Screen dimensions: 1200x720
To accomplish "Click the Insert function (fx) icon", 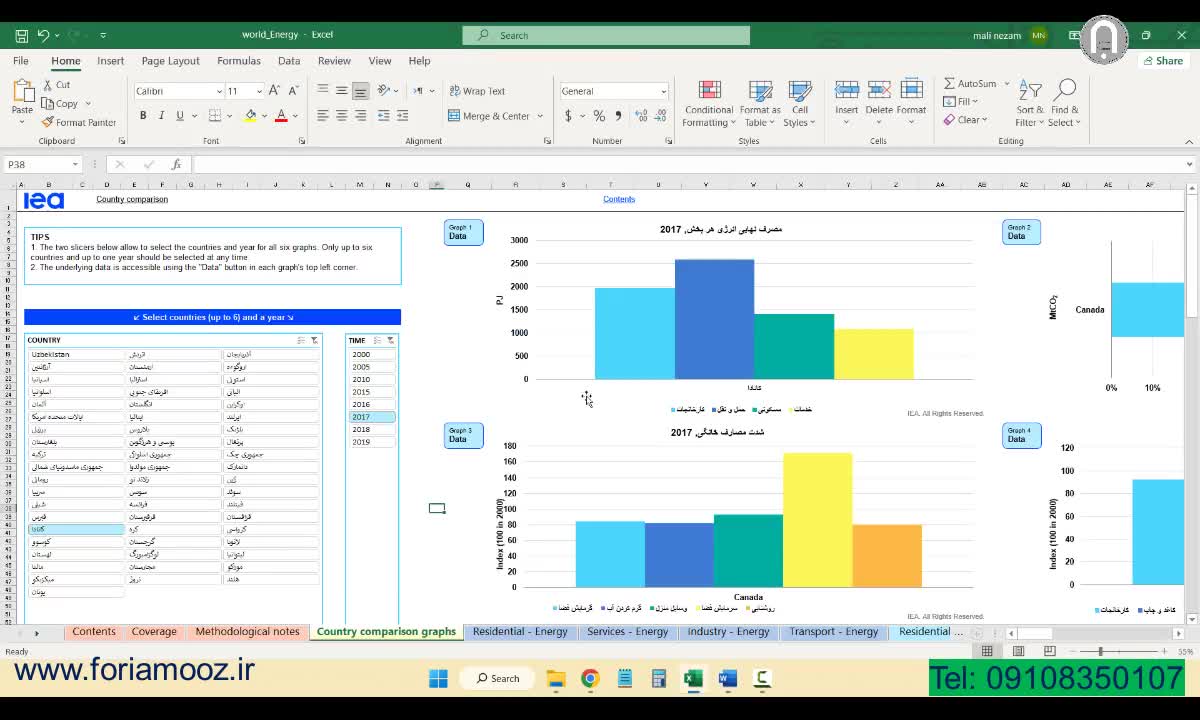I will tap(176, 165).
